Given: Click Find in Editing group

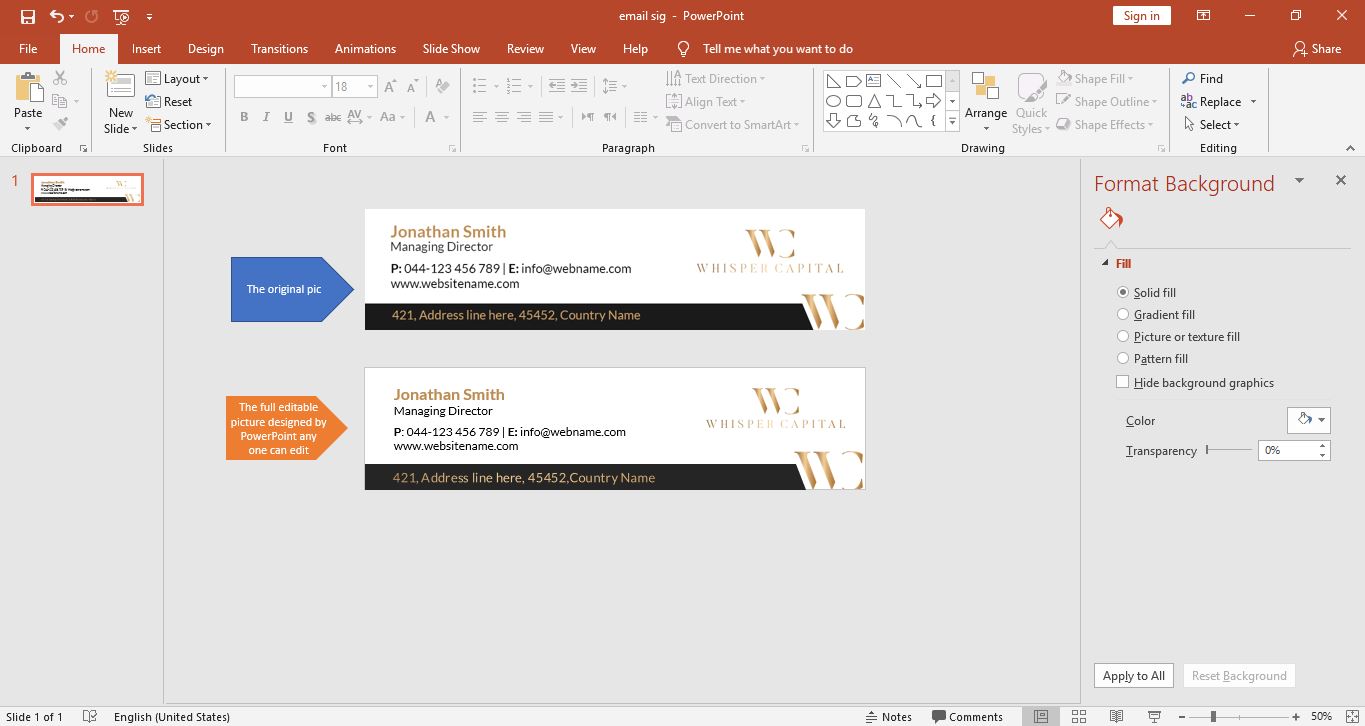Looking at the screenshot, I should click(x=1202, y=79).
